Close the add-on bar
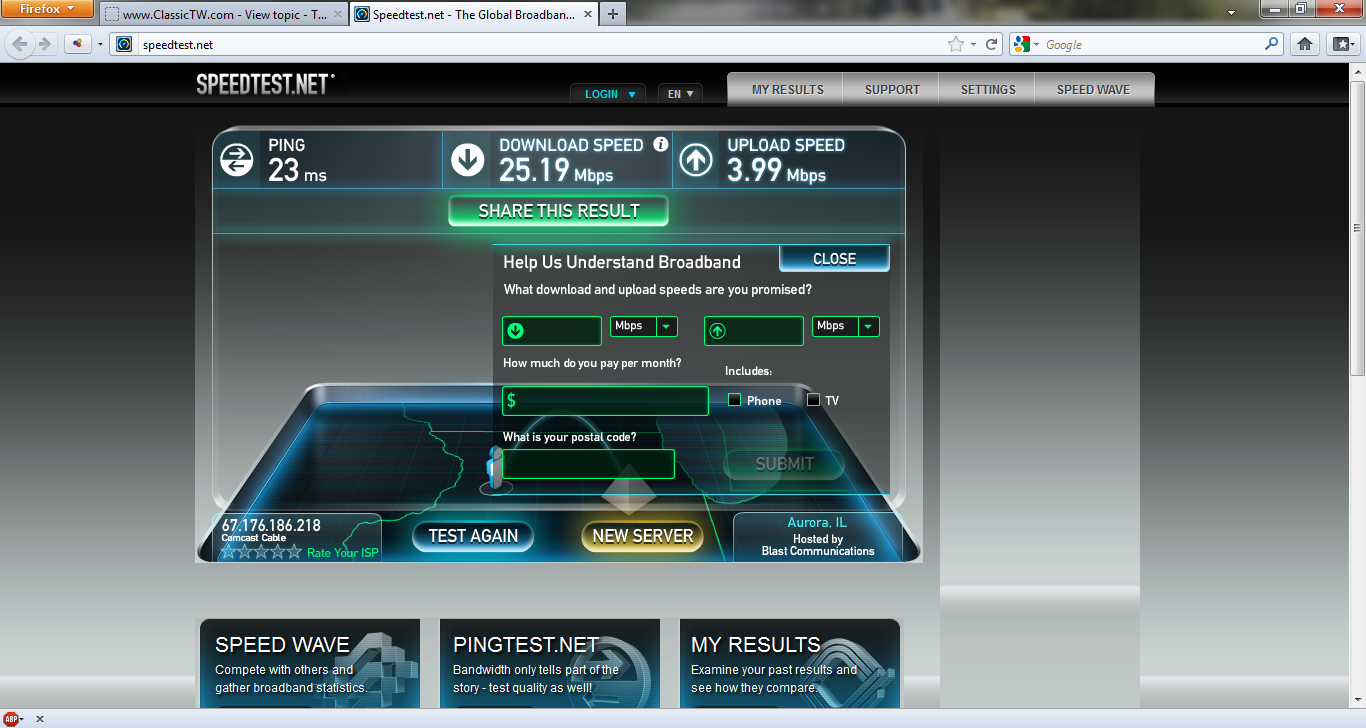 tap(40, 719)
